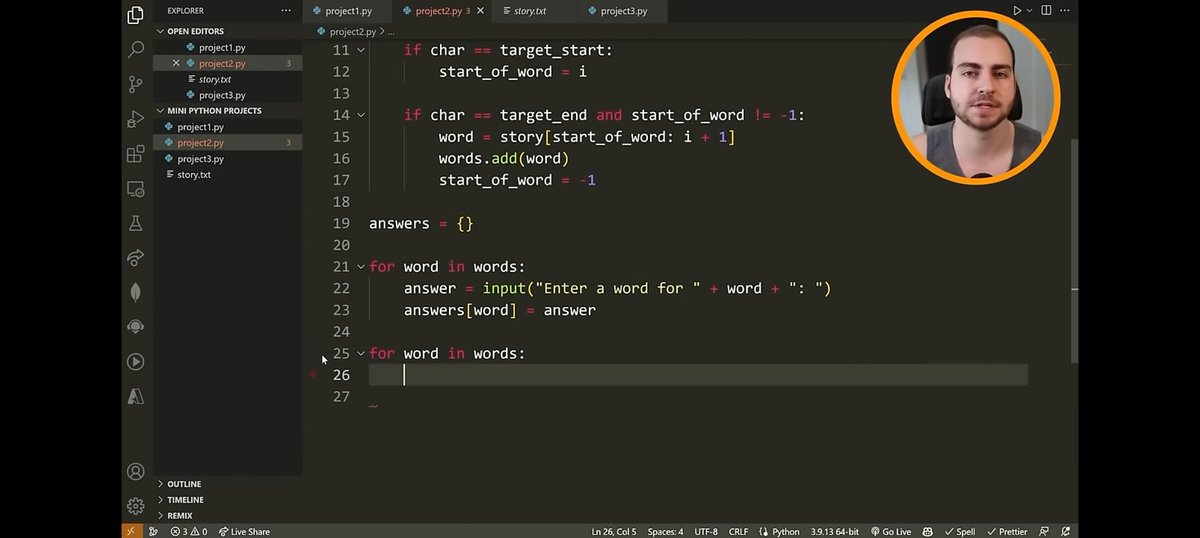Open the GitHub octocat view icon
This screenshot has width=1200, height=538.
pos(136,327)
